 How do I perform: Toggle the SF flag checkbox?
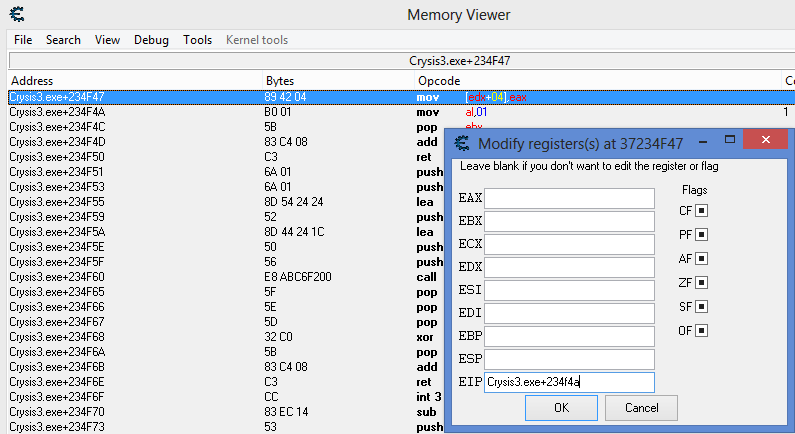point(701,306)
